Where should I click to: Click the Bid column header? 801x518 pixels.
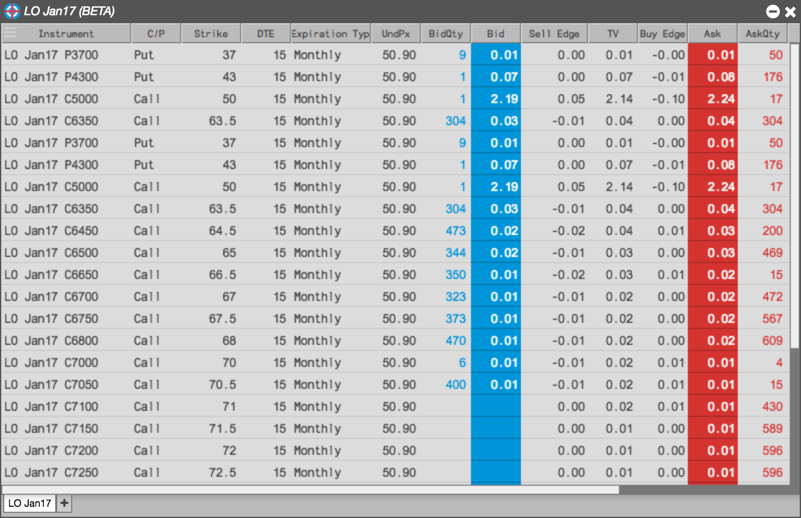pos(496,34)
